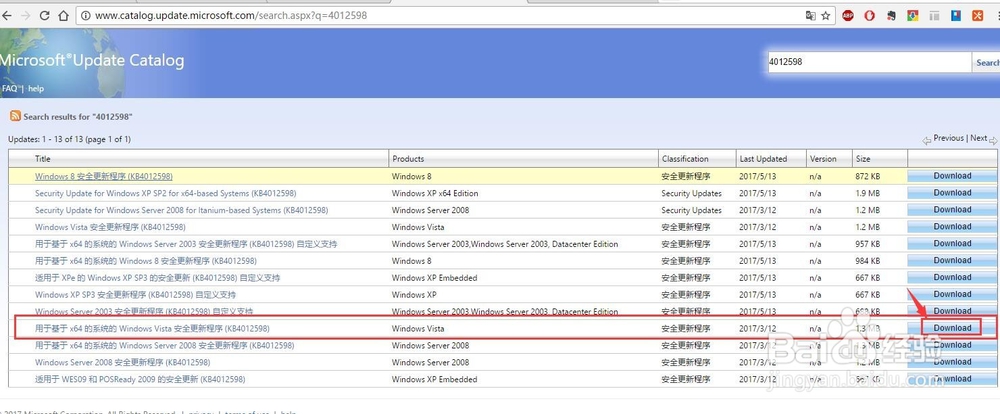Download the WES09 POSReady 2009 update
The image size is (1000, 414).
[952, 379]
